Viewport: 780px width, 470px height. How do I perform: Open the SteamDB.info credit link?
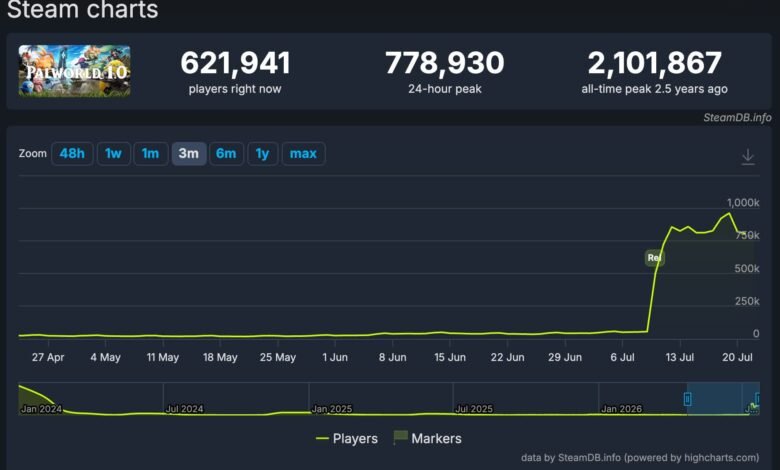click(x=737, y=118)
